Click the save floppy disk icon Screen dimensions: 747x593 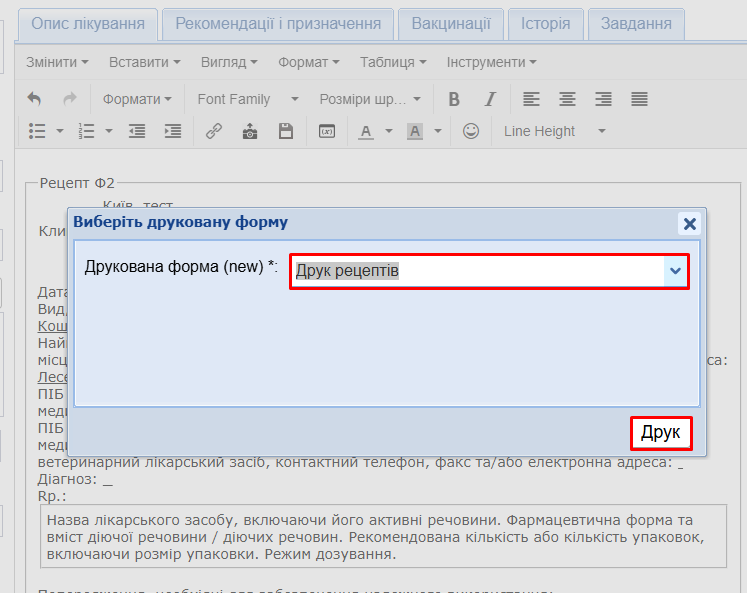pos(285,131)
